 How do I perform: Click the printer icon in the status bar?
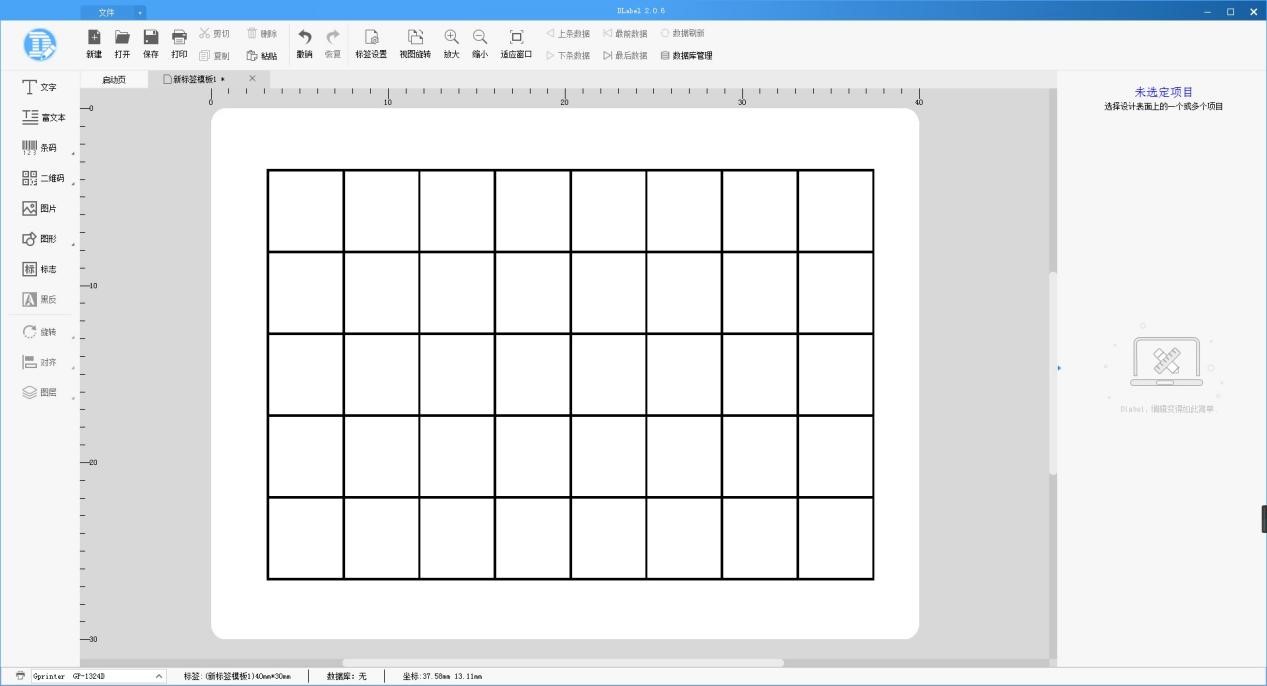(x=20, y=676)
